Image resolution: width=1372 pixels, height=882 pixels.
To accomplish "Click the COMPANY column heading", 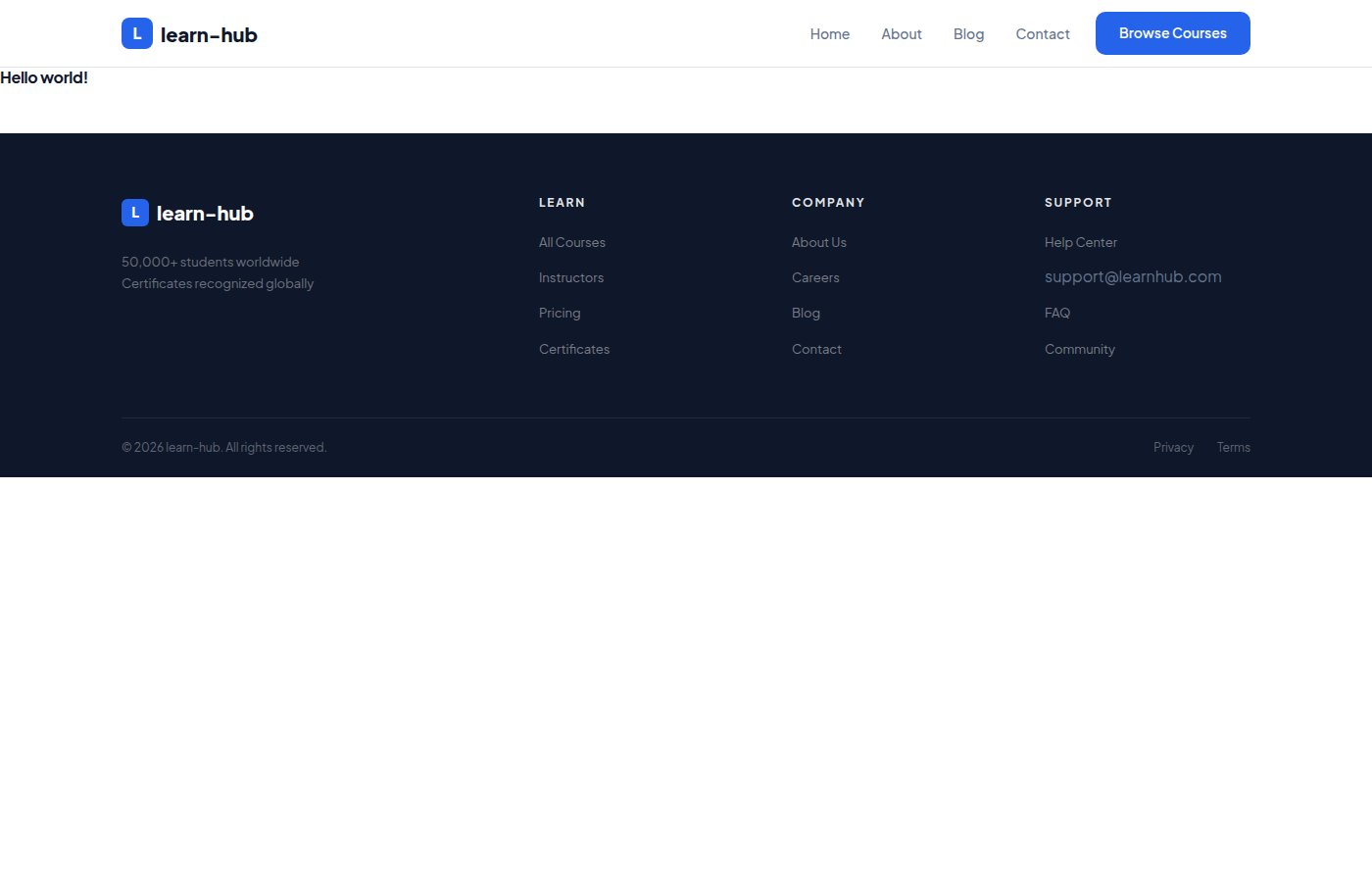I will (x=828, y=203).
